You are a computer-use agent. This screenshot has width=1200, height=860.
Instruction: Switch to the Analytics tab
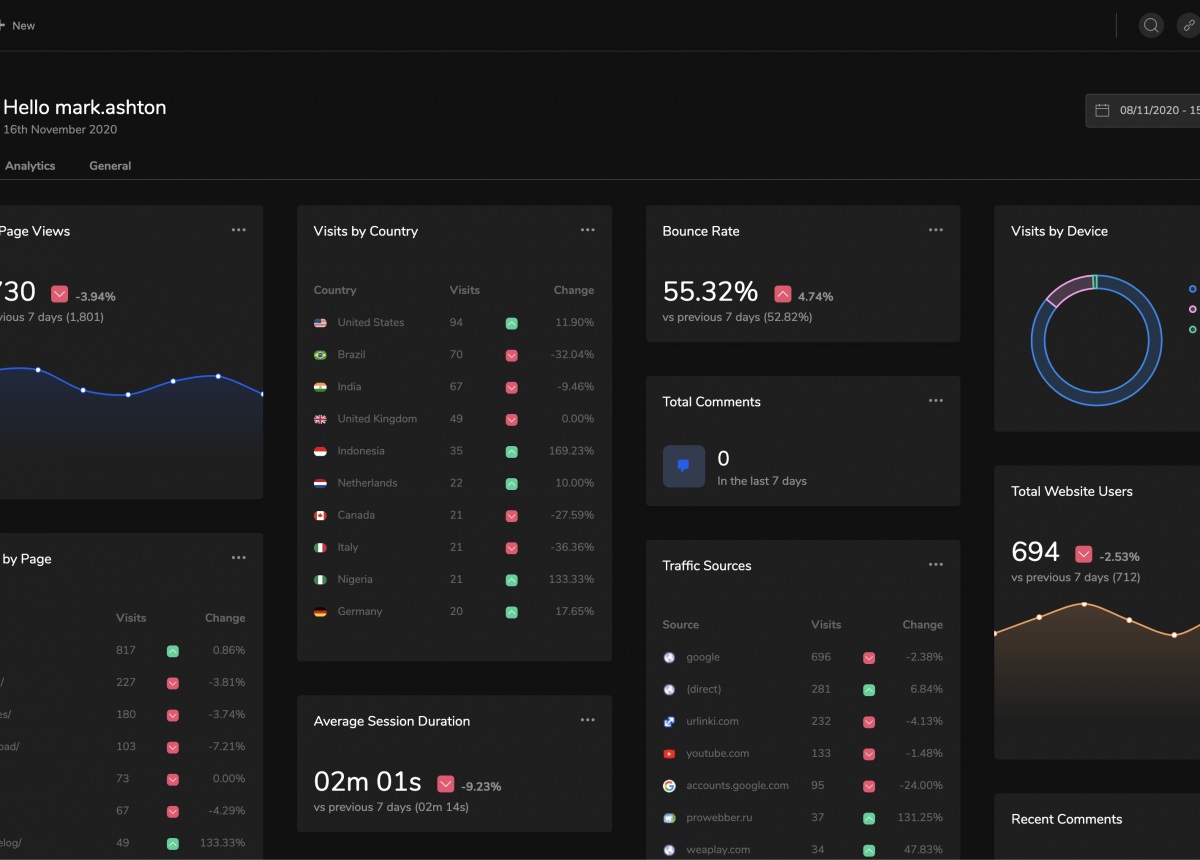[x=30, y=166]
